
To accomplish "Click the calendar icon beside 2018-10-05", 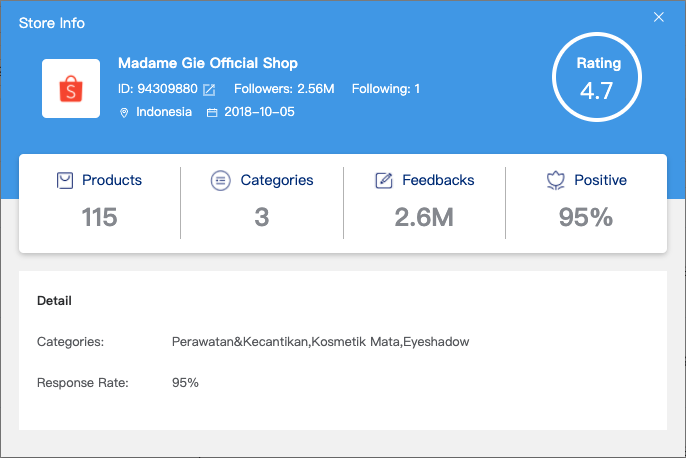I will tap(212, 113).
